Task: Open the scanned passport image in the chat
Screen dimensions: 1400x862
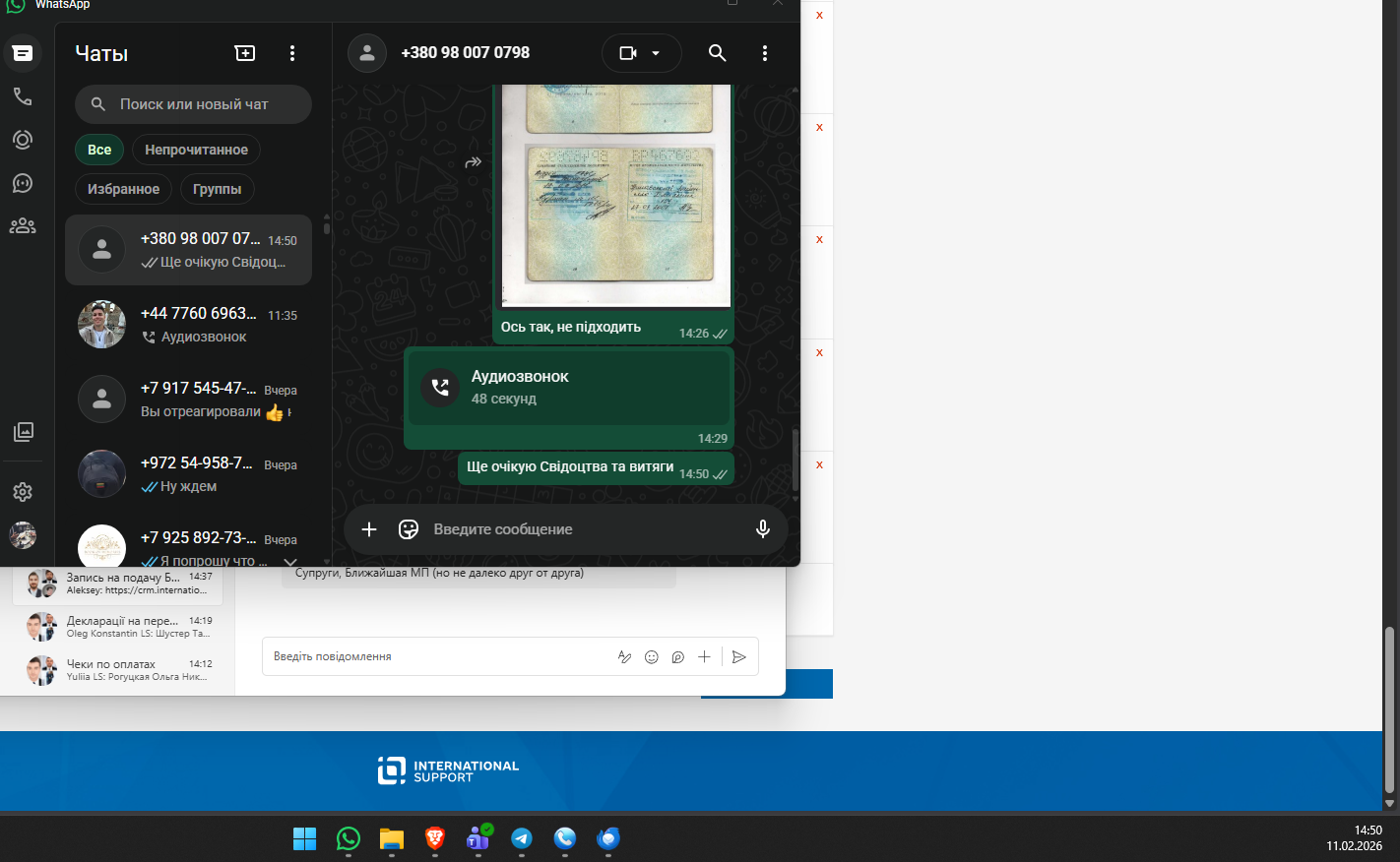Action: point(616,196)
